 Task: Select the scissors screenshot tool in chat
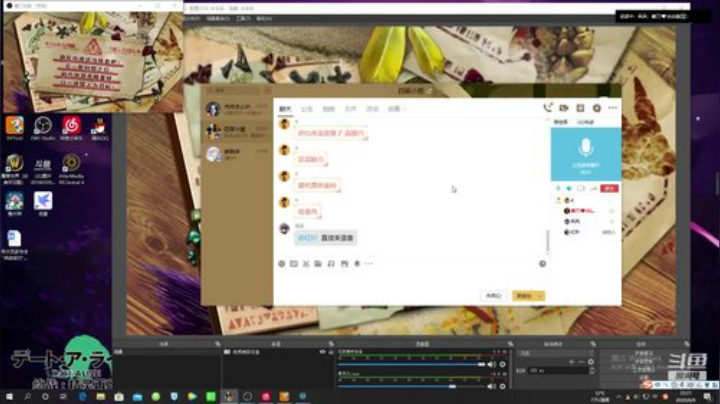306,264
